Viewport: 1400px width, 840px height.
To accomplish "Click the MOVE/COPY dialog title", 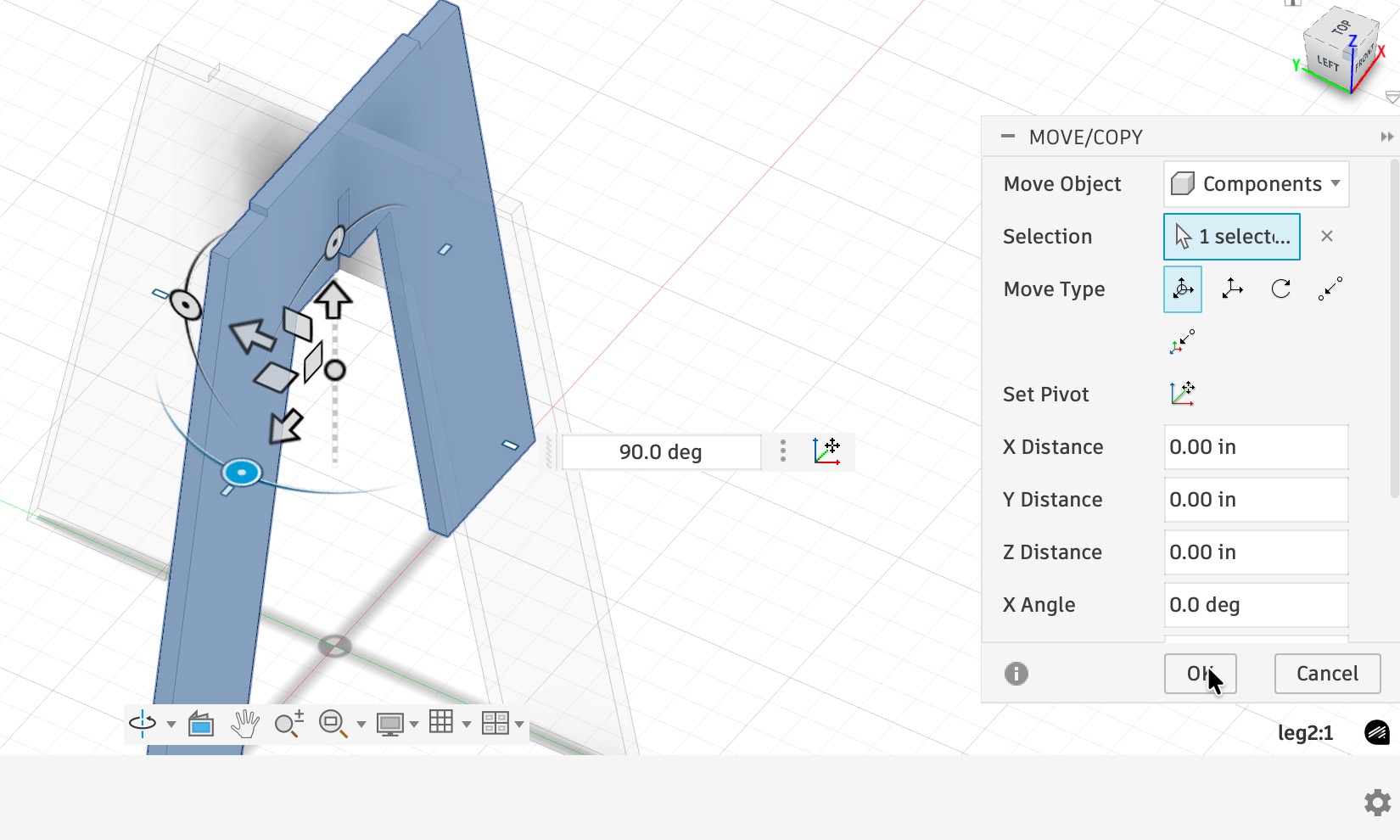I will [1086, 137].
